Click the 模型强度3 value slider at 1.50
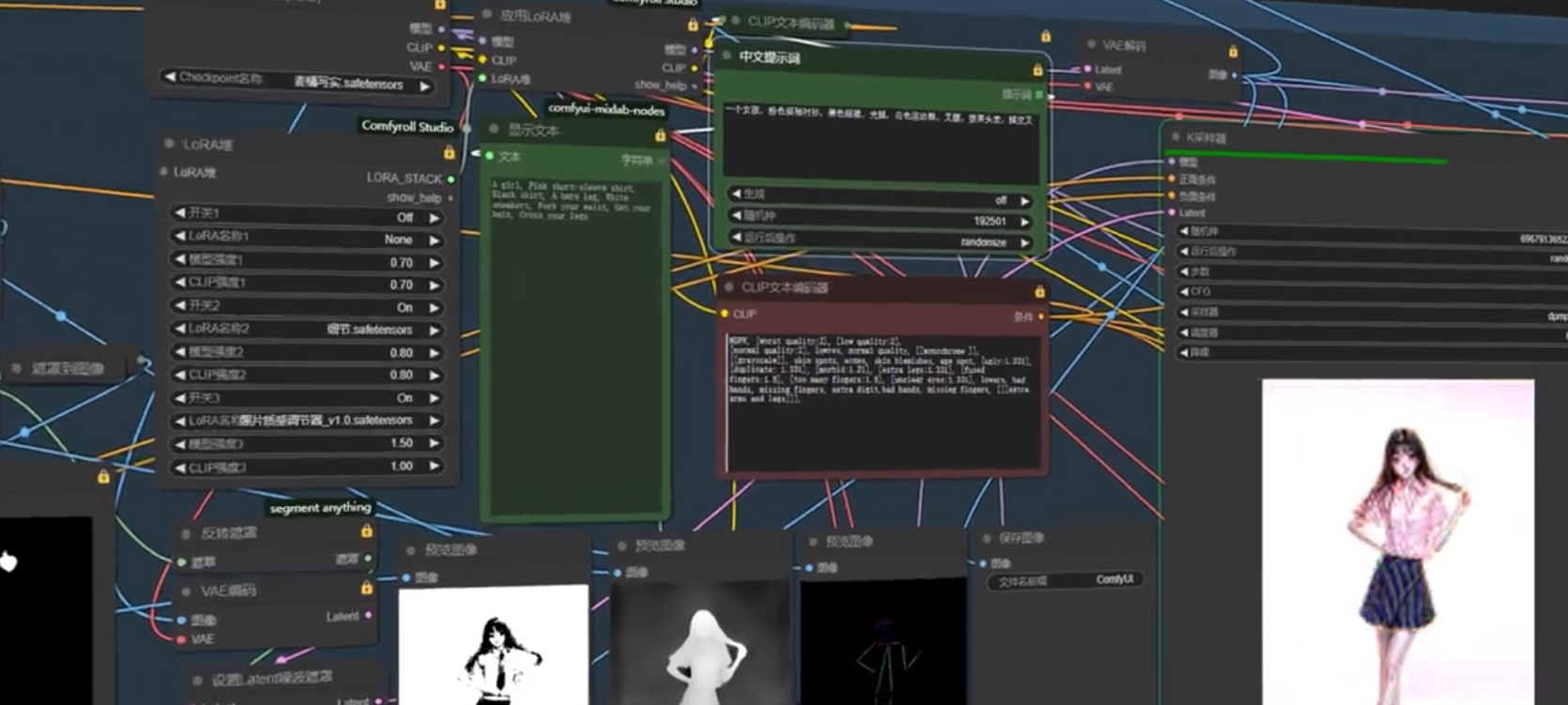The image size is (1568, 705). coord(306,443)
